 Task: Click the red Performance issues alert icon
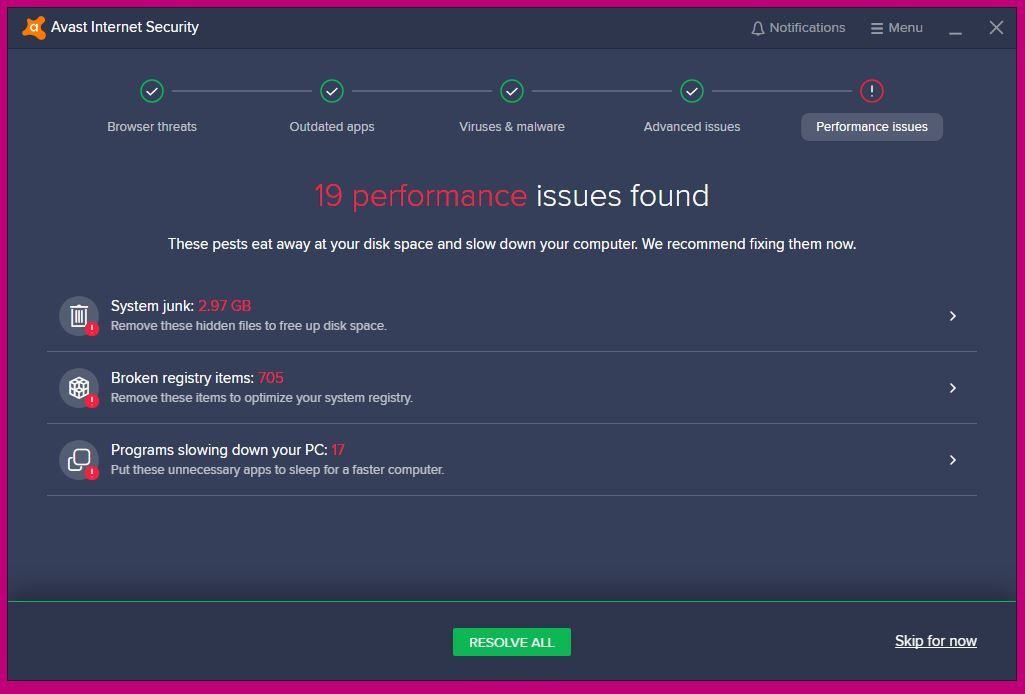tap(871, 91)
